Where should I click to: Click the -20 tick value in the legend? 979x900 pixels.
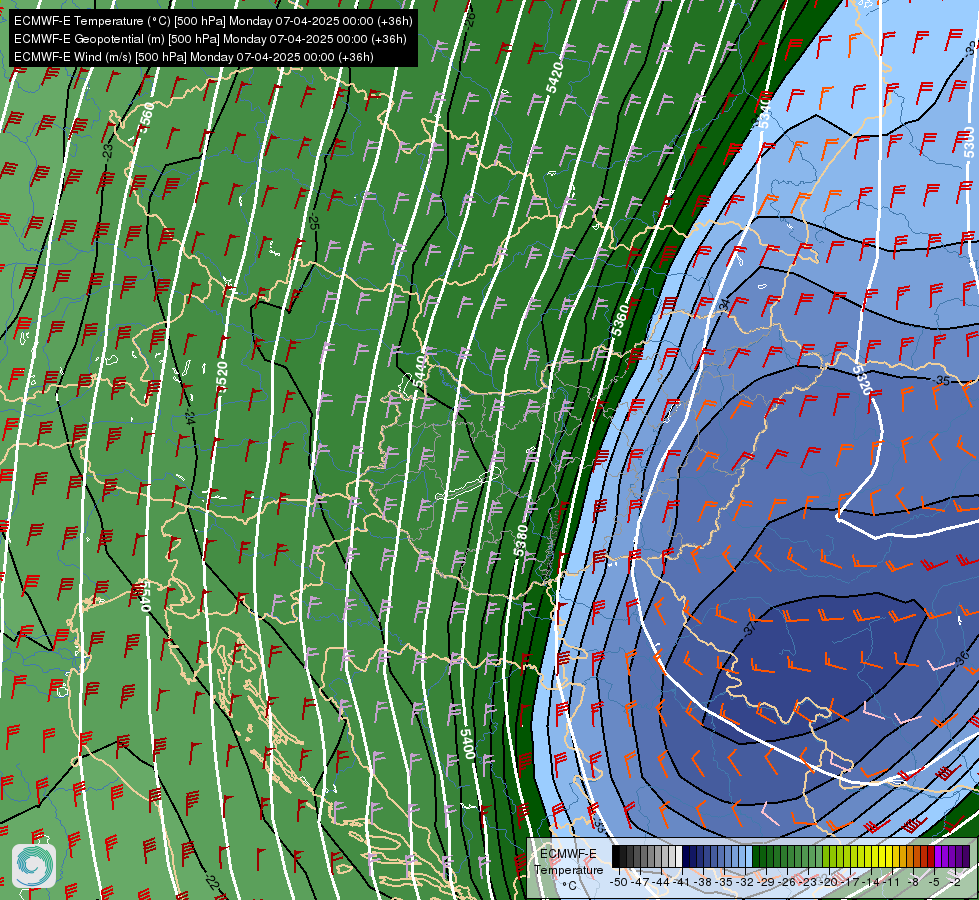point(830,882)
